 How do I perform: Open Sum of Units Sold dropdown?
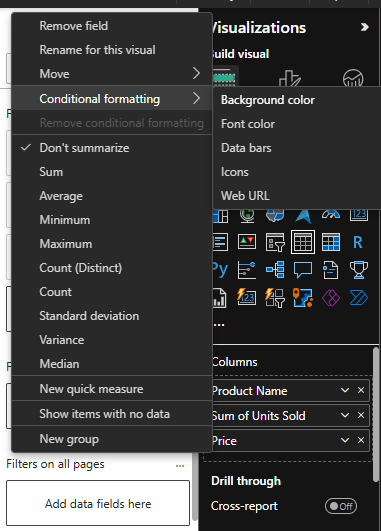(345, 415)
